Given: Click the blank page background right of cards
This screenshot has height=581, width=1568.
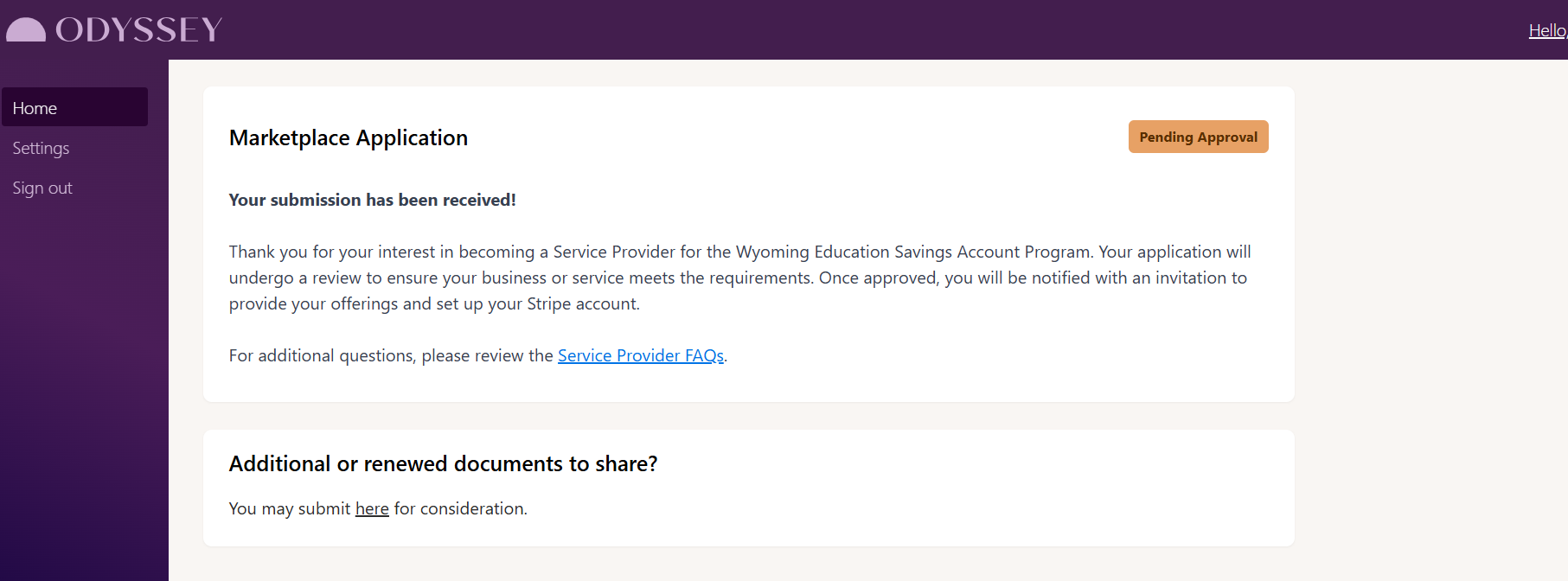Looking at the screenshot, I should pyautogui.click(x=1427, y=320).
